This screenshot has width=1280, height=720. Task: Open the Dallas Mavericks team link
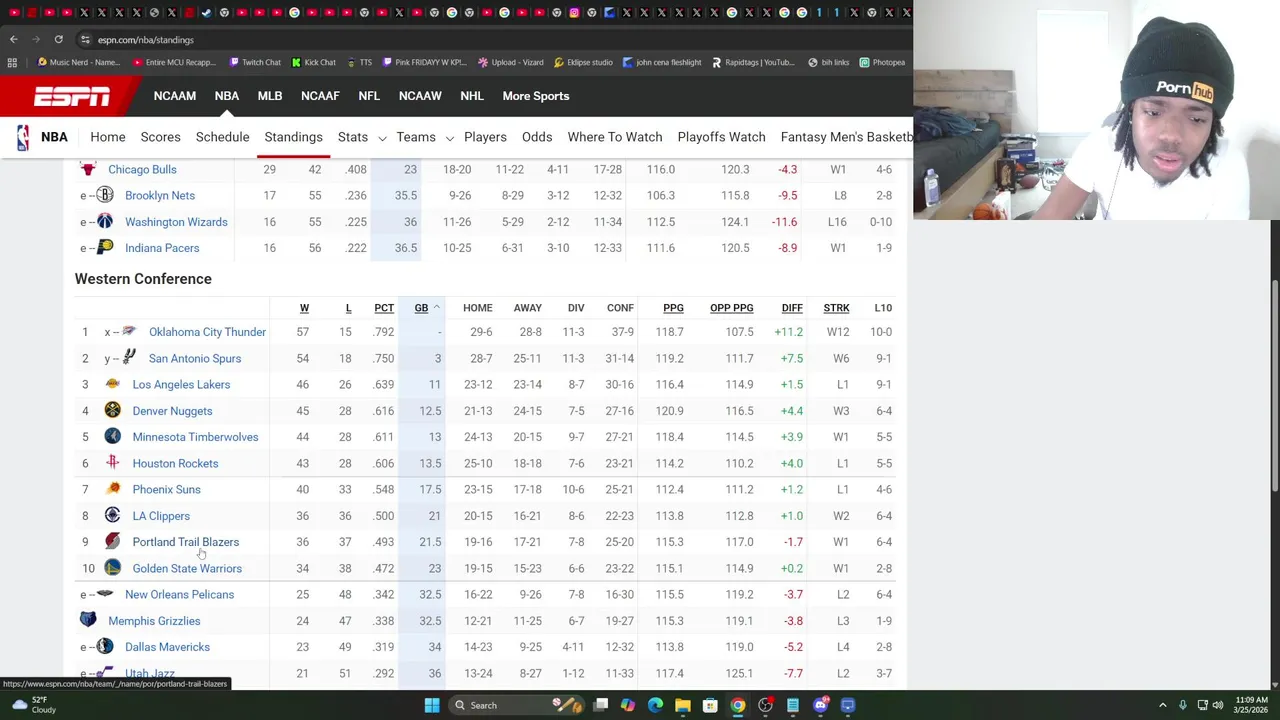tap(167, 647)
